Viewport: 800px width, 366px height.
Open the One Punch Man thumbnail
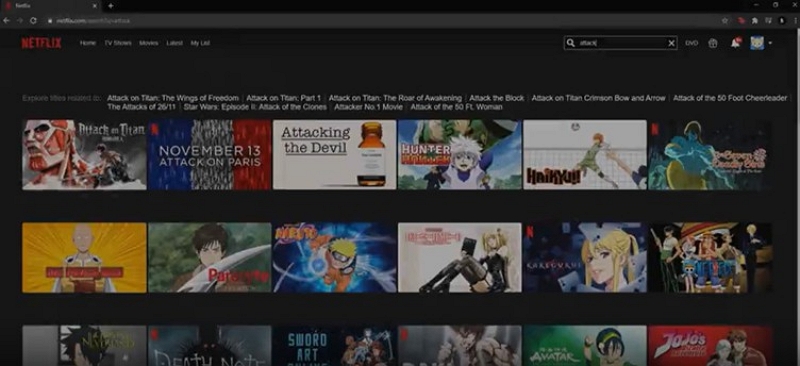[84, 257]
